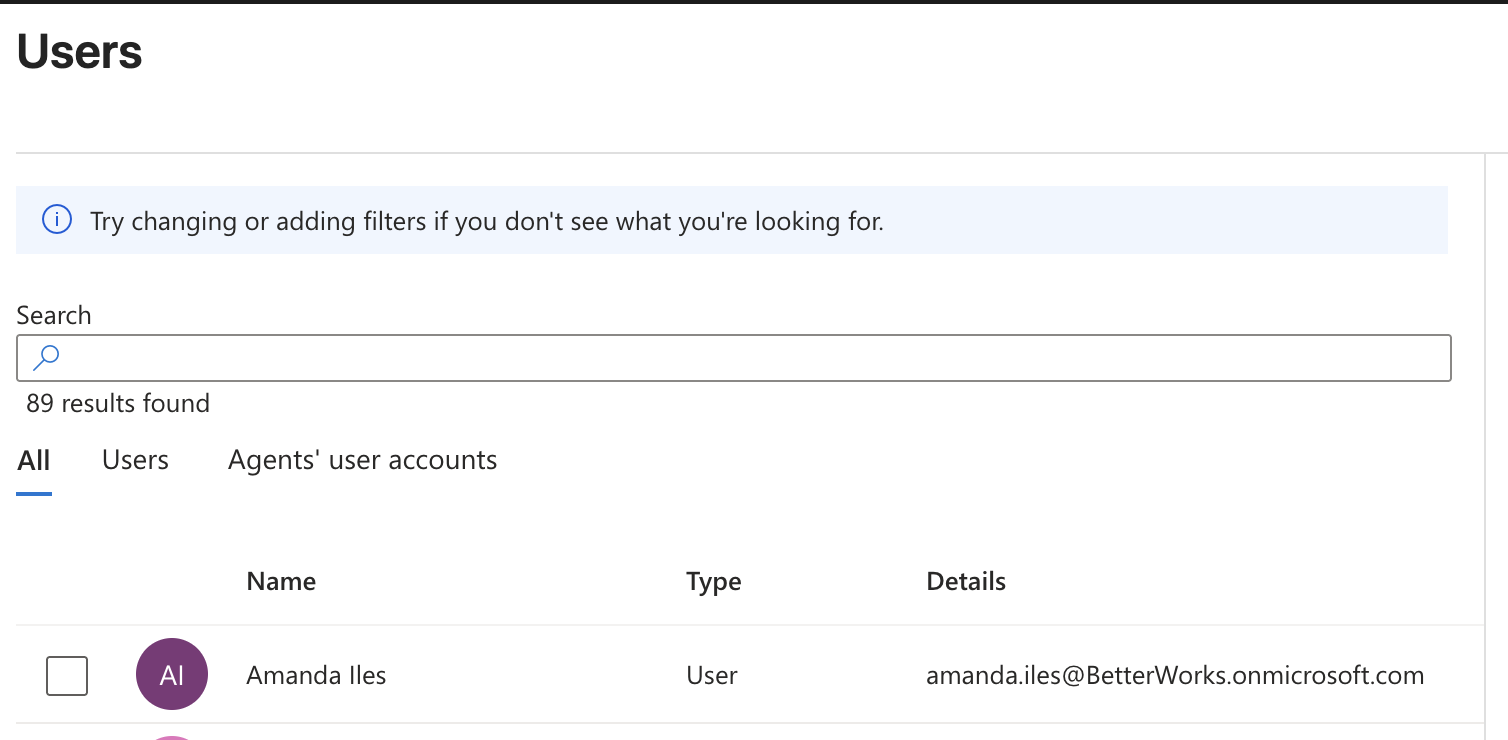The height and width of the screenshot is (740, 1508).
Task: Click the Name column header
Action: click(281, 581)
